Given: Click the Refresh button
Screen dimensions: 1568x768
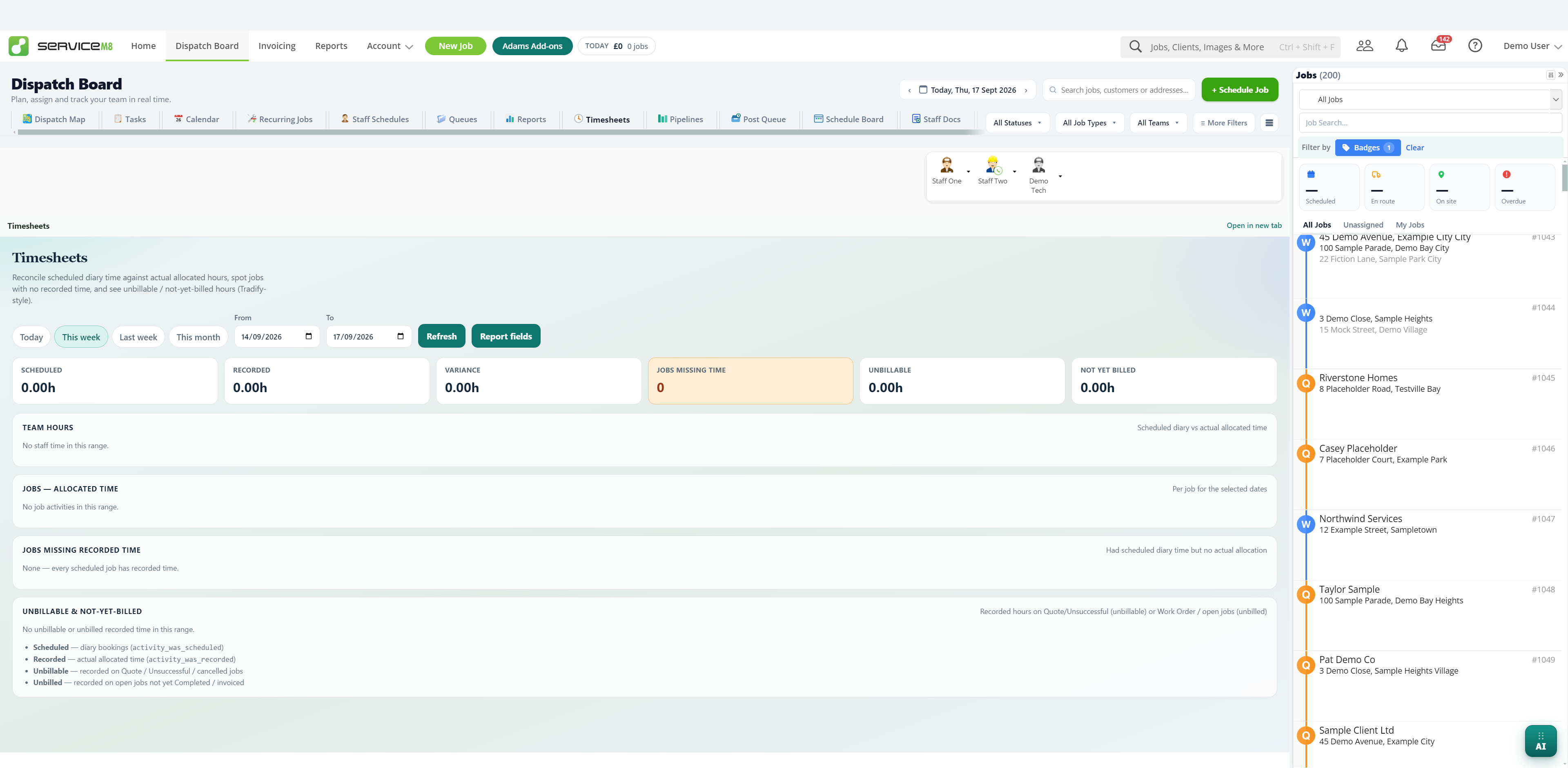Looking at the screenshot, I should click(441, 336).
